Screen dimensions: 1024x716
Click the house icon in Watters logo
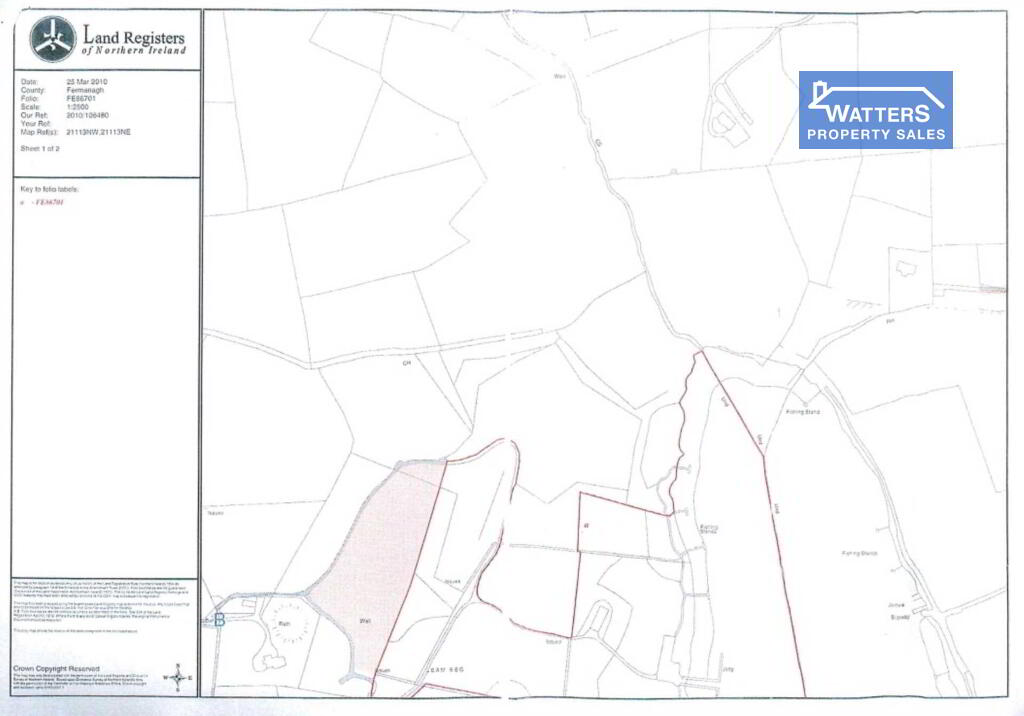[877, 96]
